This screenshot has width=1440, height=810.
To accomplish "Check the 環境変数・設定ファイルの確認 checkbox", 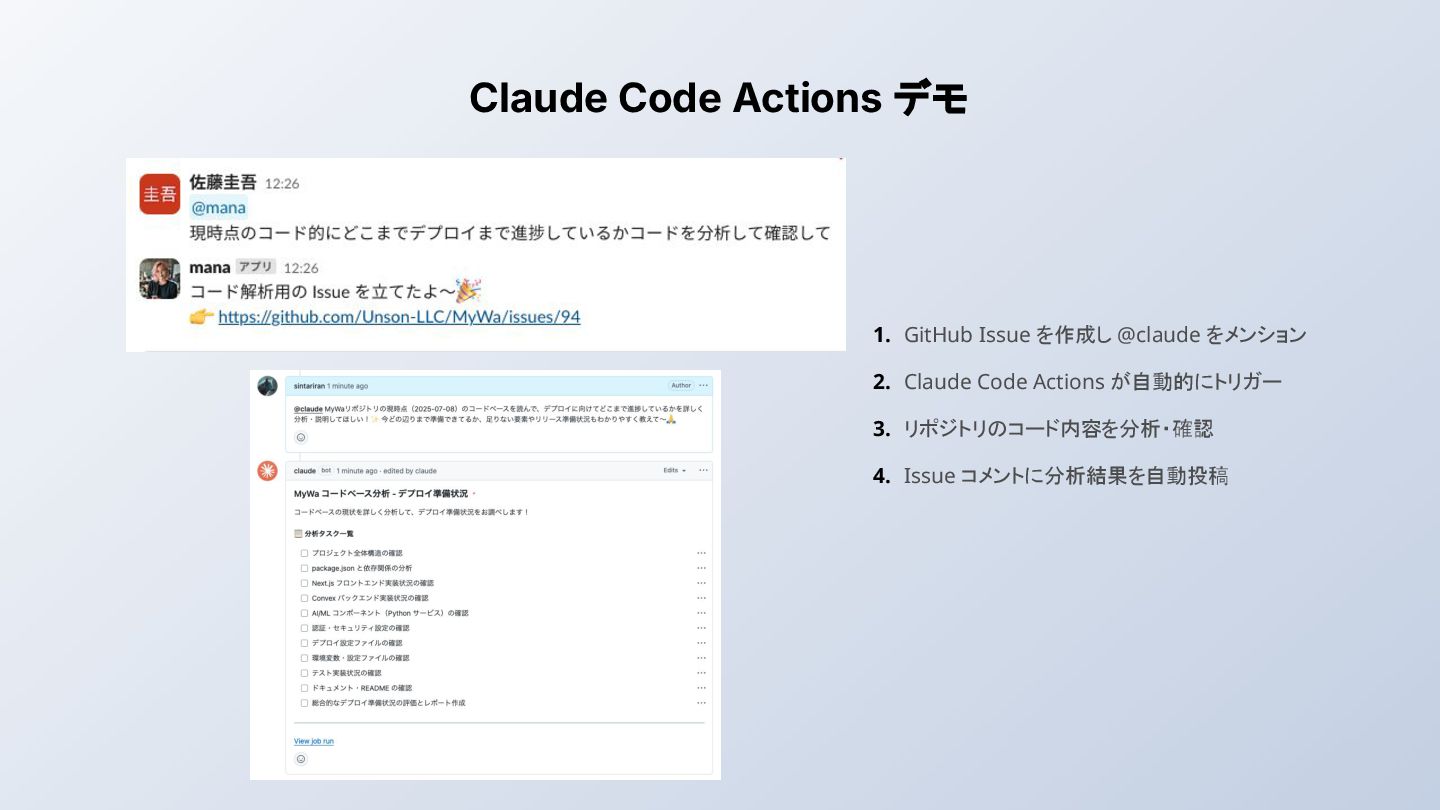I will click(x=304, y=658).
